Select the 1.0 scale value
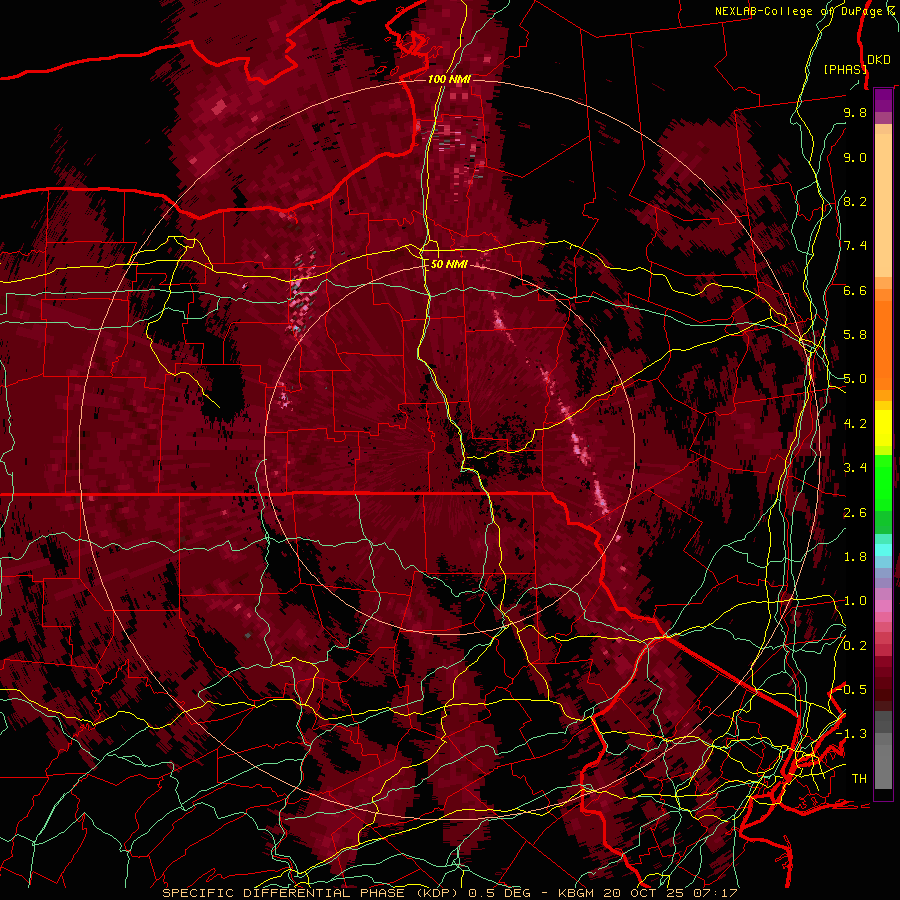Image resolution: width=900 pixels, height=900 pixels. coord(855,601)
